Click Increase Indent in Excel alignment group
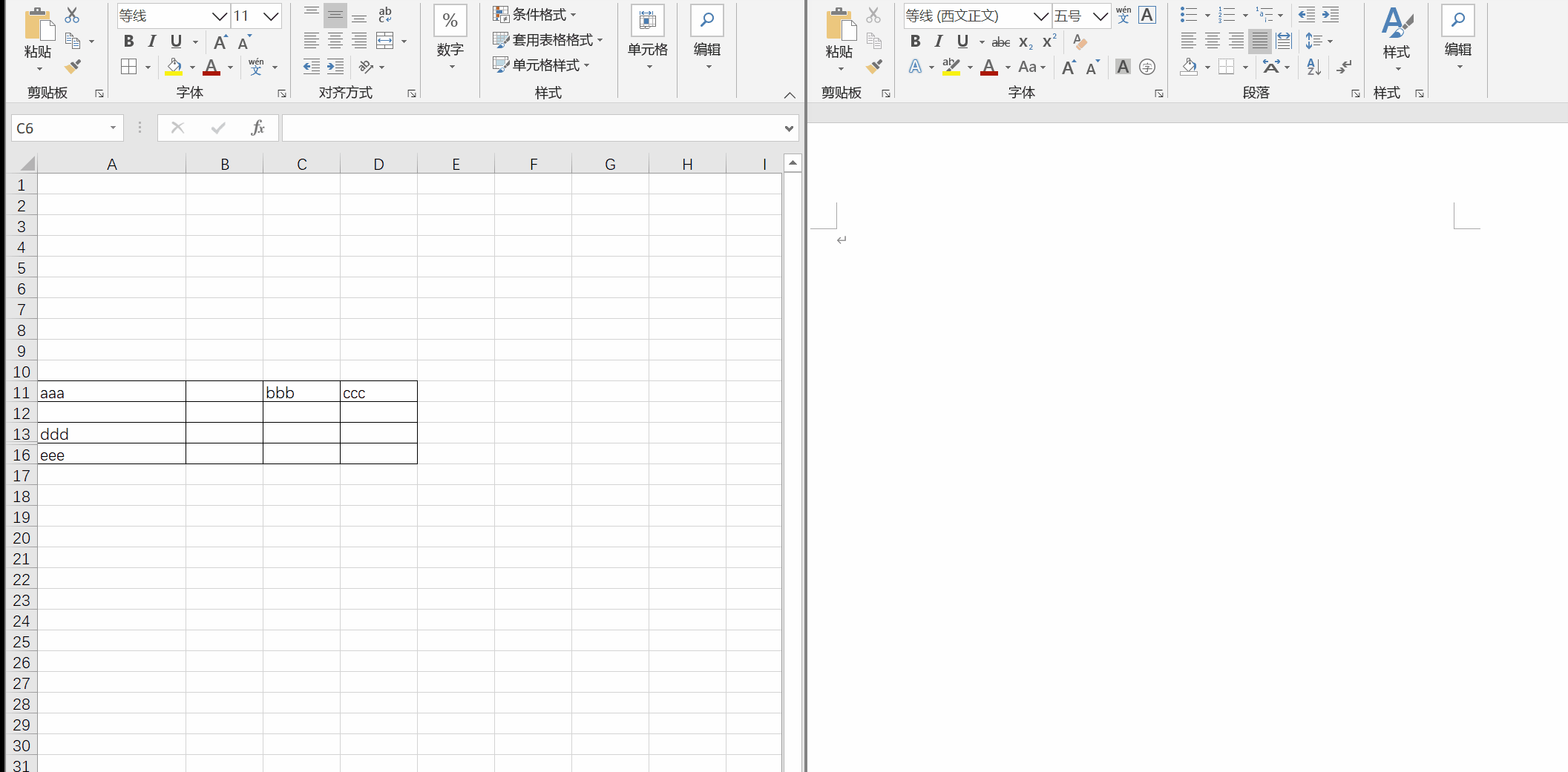The image size is (1568, 772). [x=335, y=67]
